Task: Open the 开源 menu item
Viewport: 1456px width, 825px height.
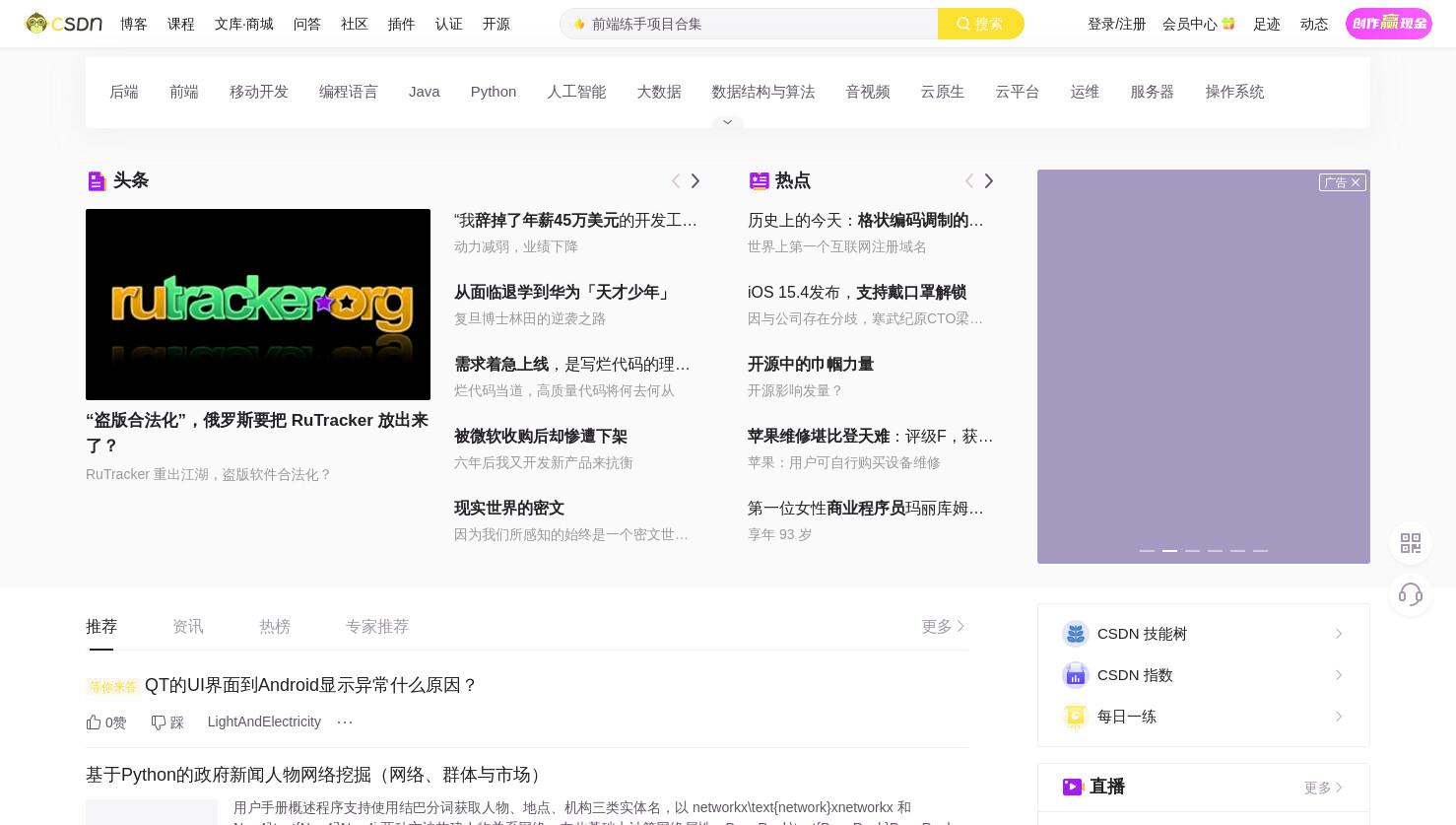Action: [496, 24]
